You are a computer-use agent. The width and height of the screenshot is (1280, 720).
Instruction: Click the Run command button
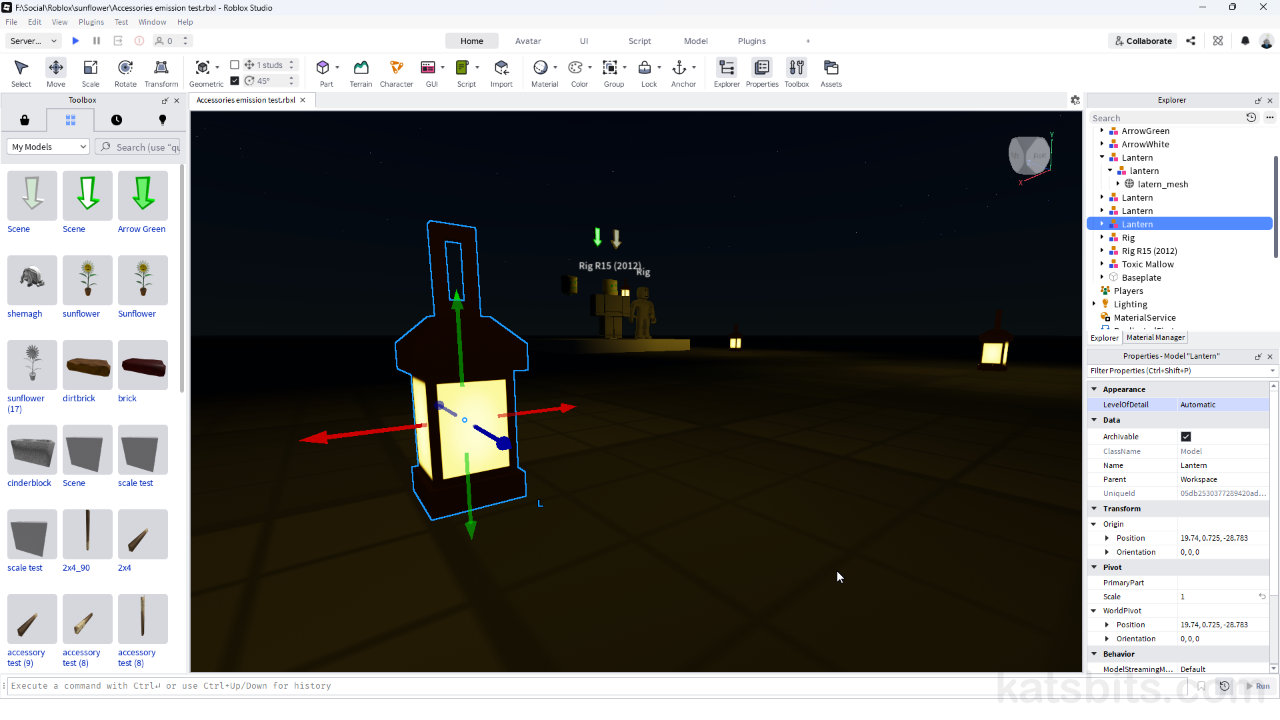pos(1257,686)
